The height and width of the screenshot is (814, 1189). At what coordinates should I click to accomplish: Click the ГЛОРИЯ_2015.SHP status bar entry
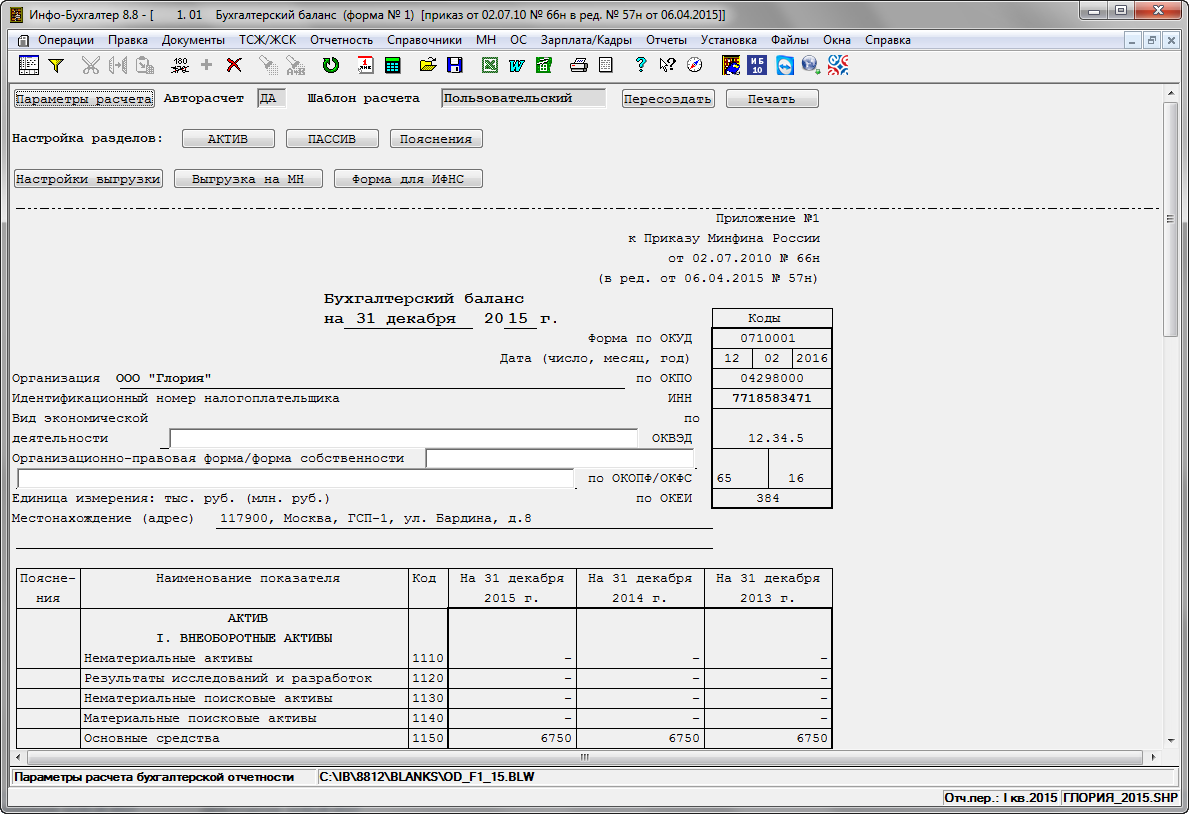(x=1121, y=798)
